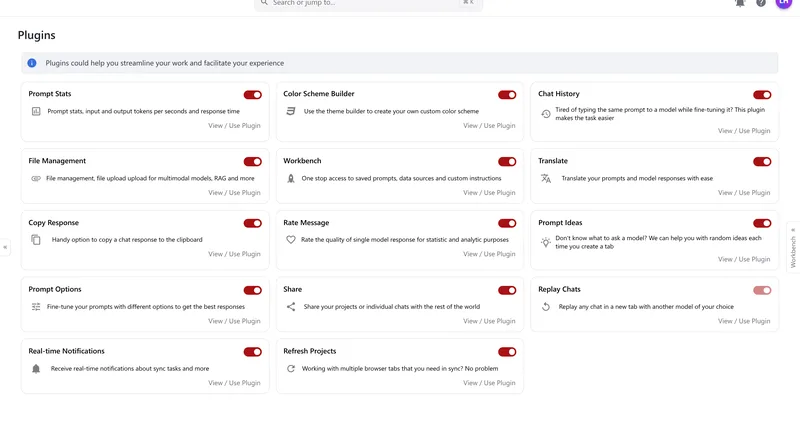
Task: Focus the Search or jump to field
Action: coord(368,4)
